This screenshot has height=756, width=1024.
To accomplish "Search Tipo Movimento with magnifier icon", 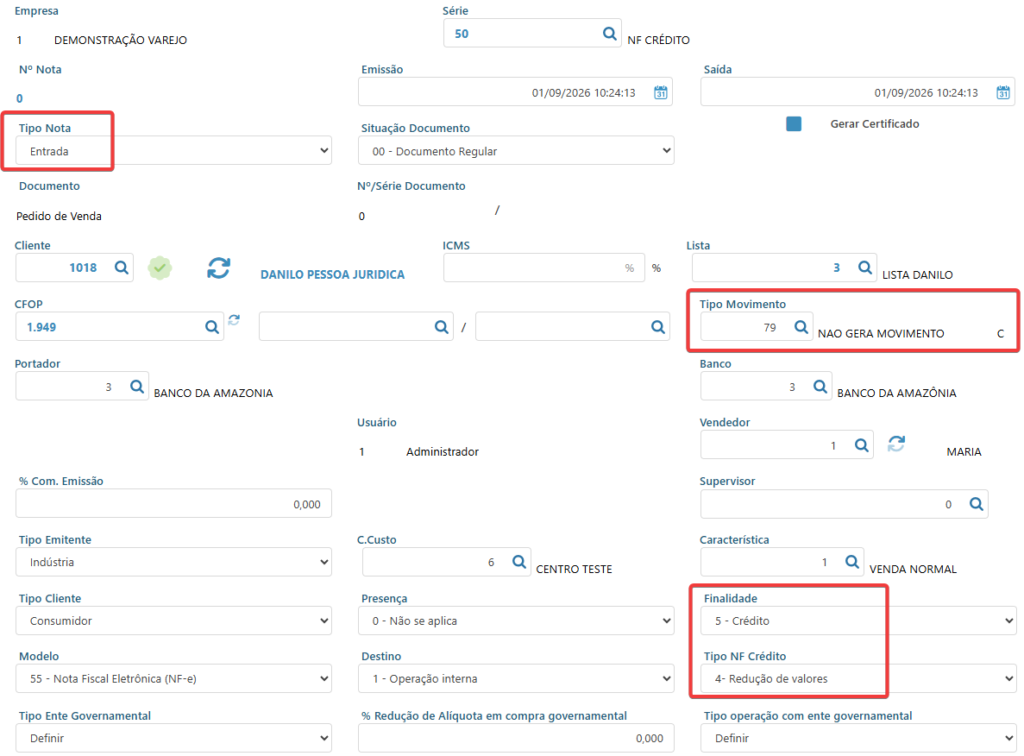I will click(801, 326).
